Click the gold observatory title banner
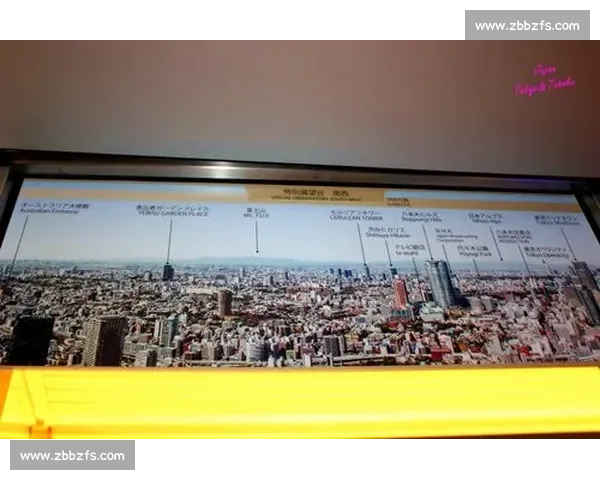The height and width of the screenshot is (480, 600). point(316,194)
